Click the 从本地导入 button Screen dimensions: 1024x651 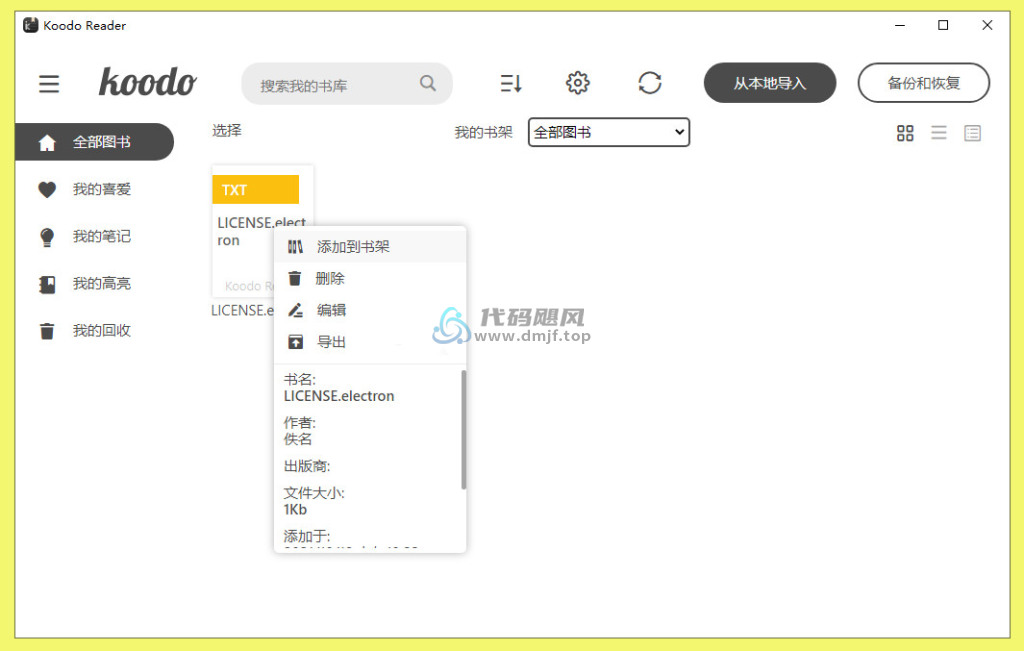(x=770, y=83)
